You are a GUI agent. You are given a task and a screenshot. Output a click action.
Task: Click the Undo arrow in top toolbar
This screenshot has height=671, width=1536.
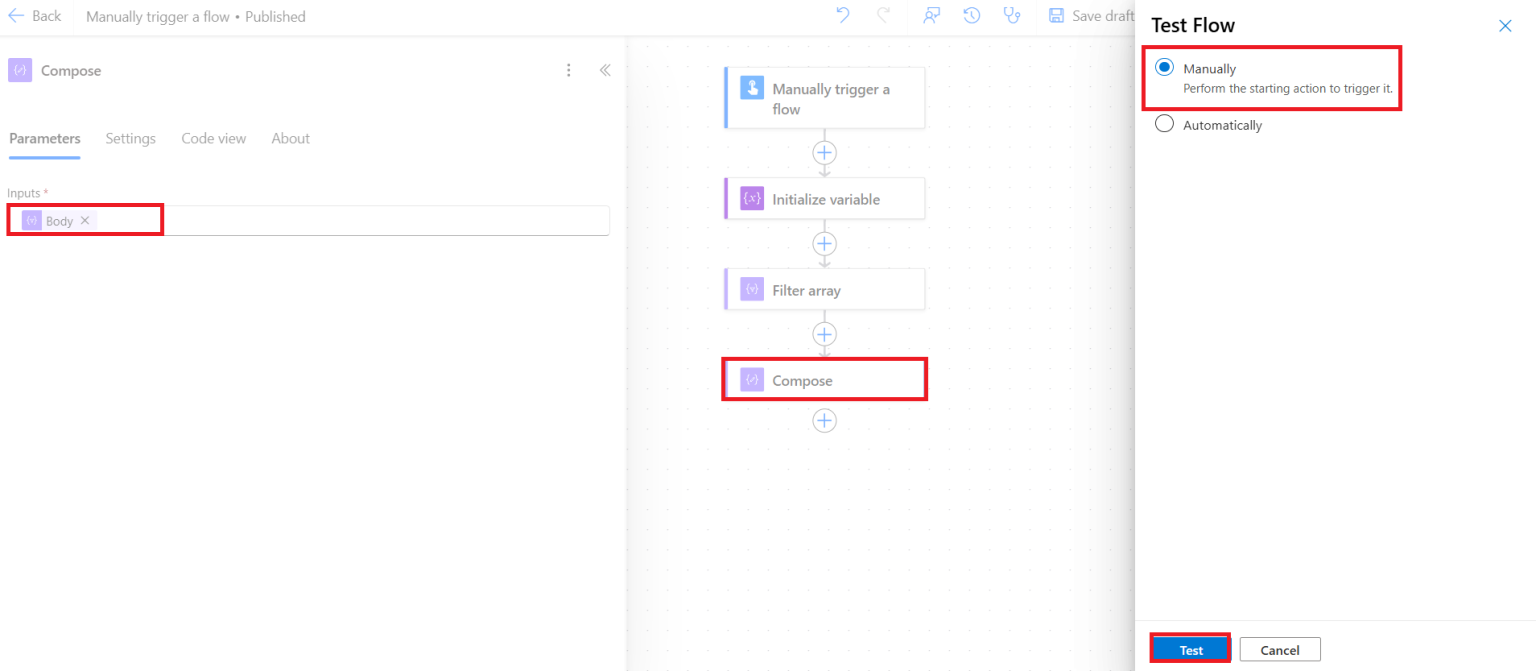click(x=843, y=15)
